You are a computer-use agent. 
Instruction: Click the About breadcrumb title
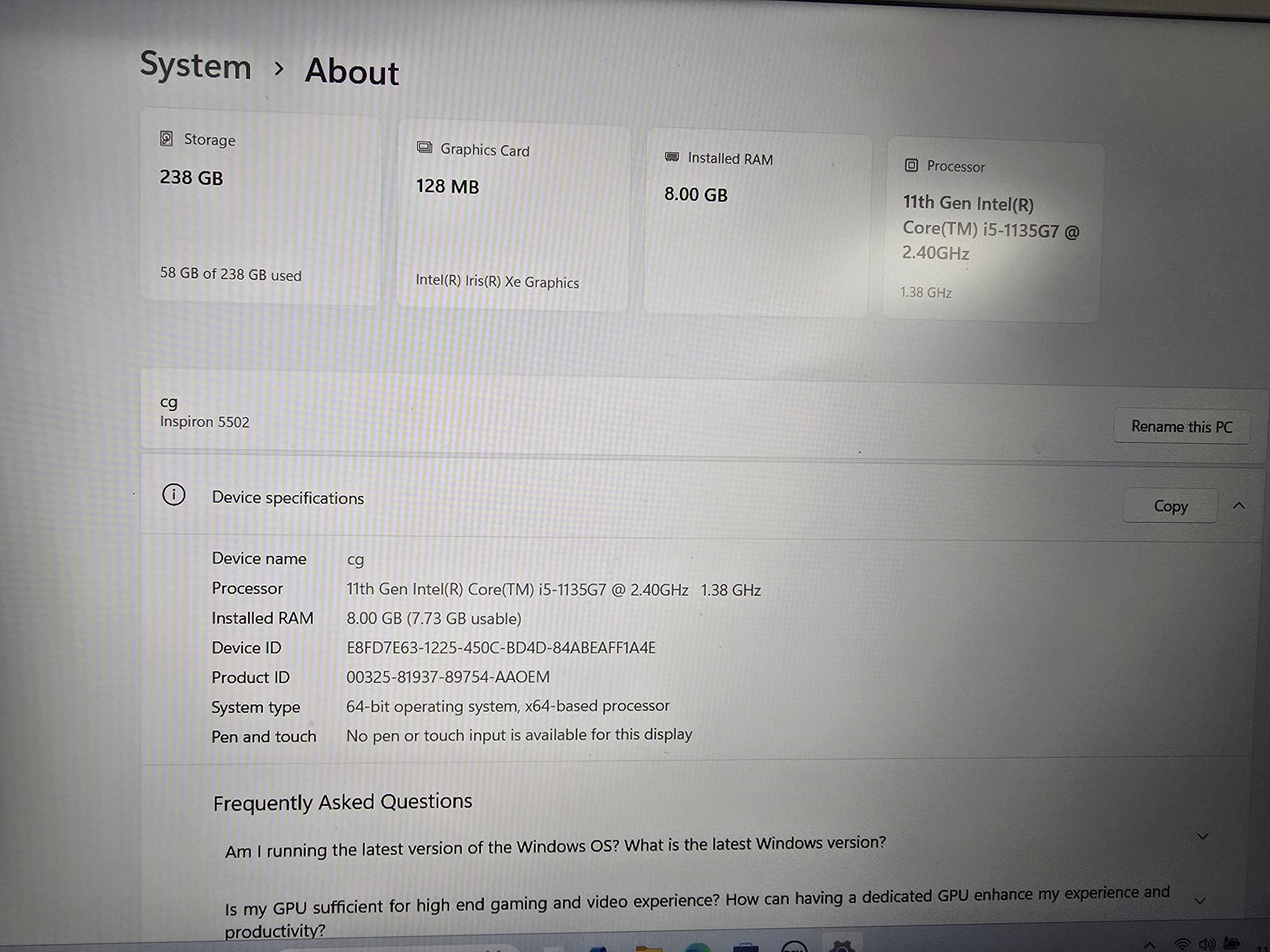[352, 71]
